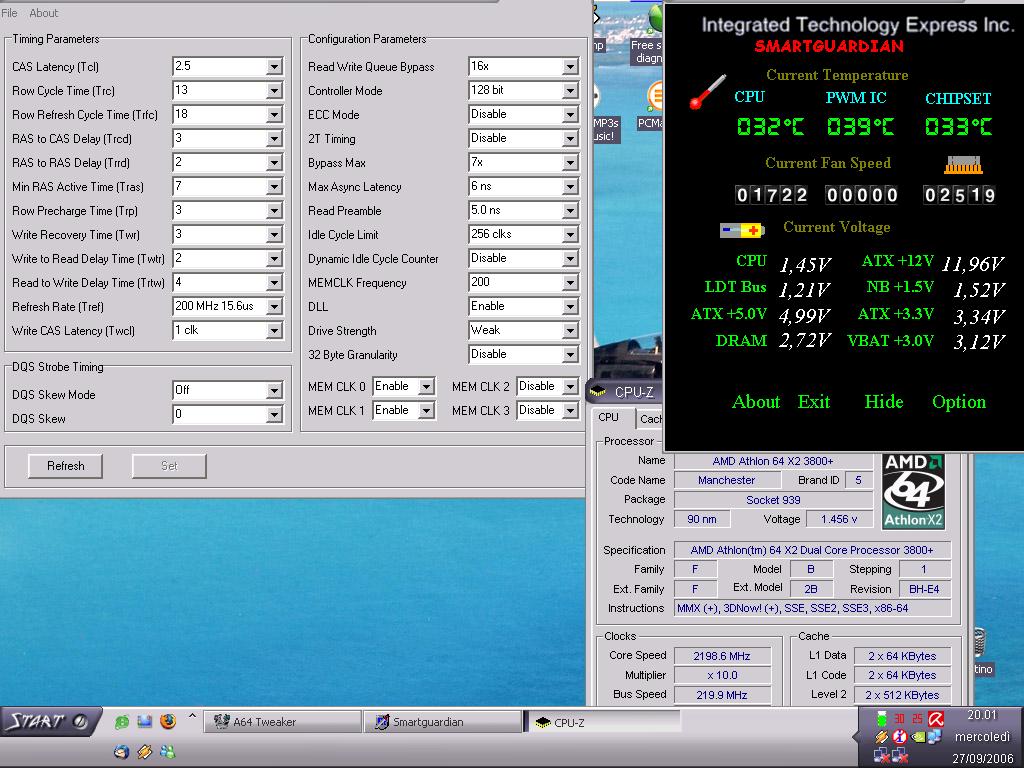This screenshot has height=768, width=1024.
Task: Click the Start button
Action: click(x=49, y=721)
